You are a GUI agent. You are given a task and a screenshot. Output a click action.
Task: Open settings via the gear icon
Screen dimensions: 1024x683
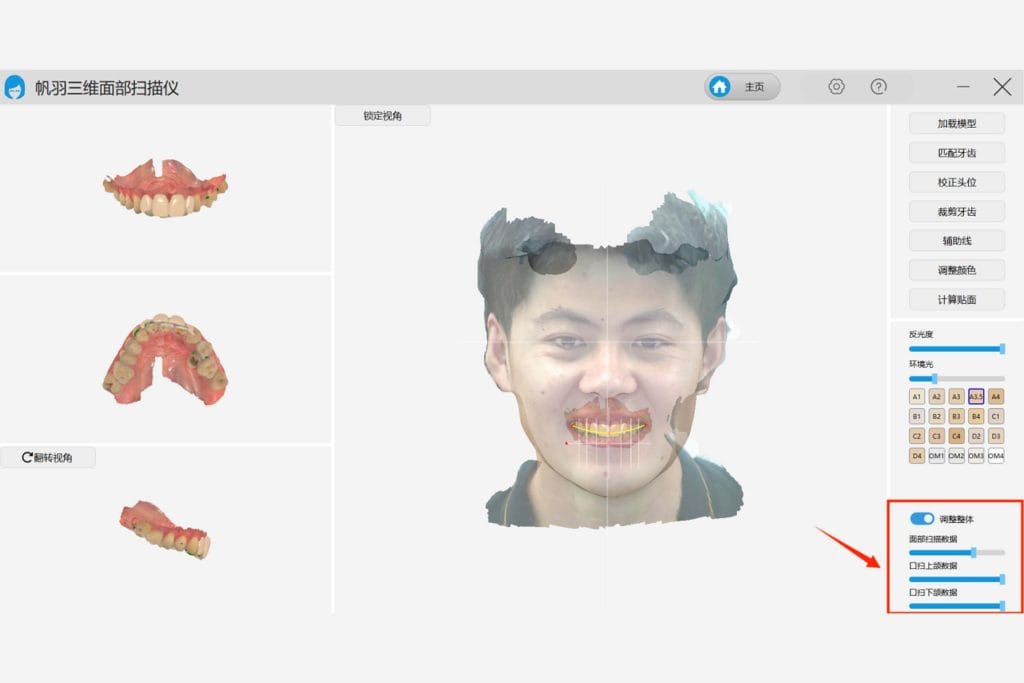coord(836,86)
